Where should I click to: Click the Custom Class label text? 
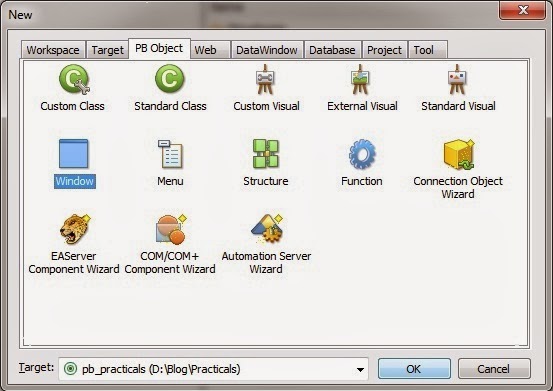[72, 106]
